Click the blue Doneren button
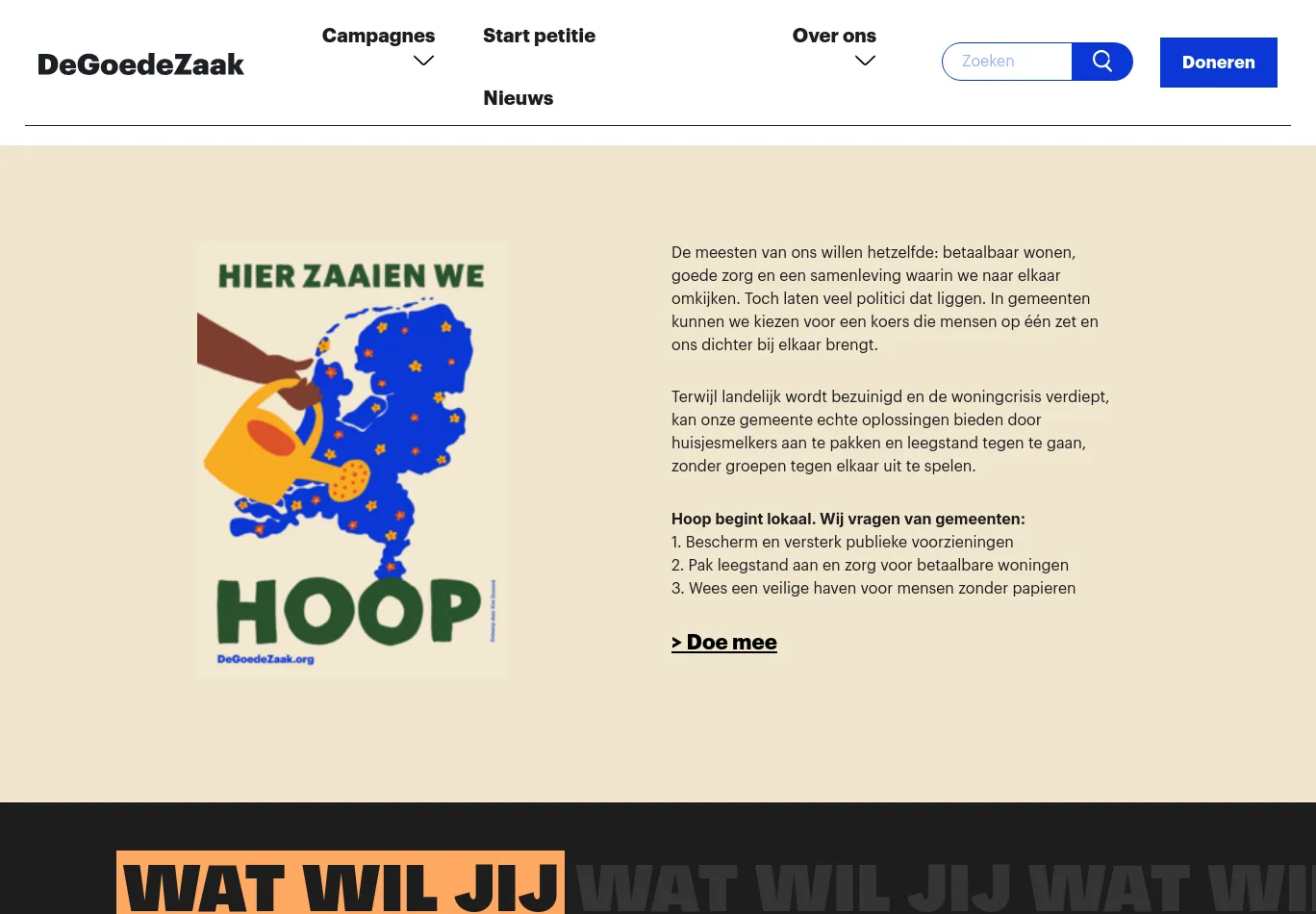The height and width of the screenshot is (914, 1316). (1219, 63)
